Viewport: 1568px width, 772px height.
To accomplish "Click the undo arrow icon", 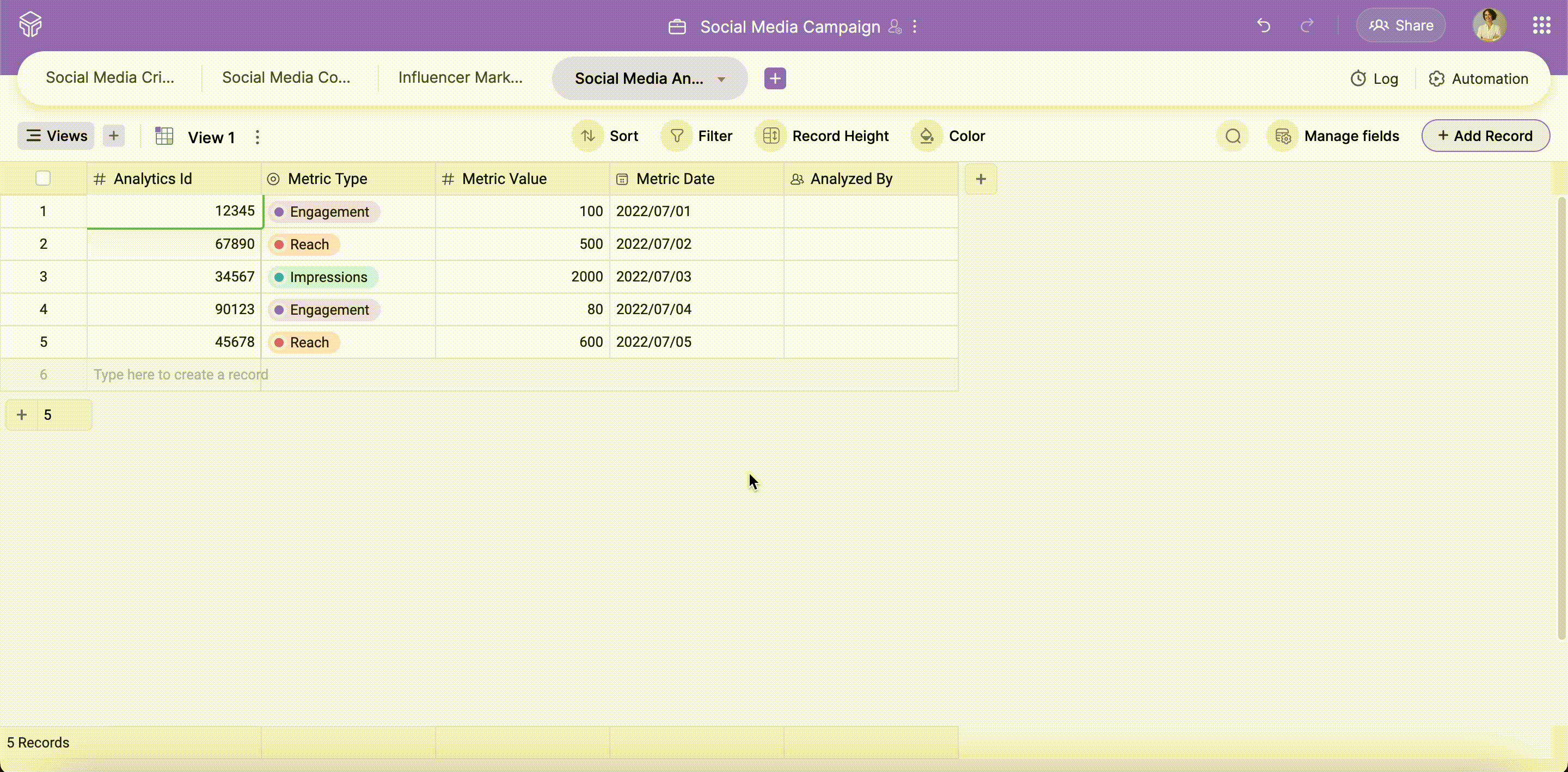I will 1264,26.
